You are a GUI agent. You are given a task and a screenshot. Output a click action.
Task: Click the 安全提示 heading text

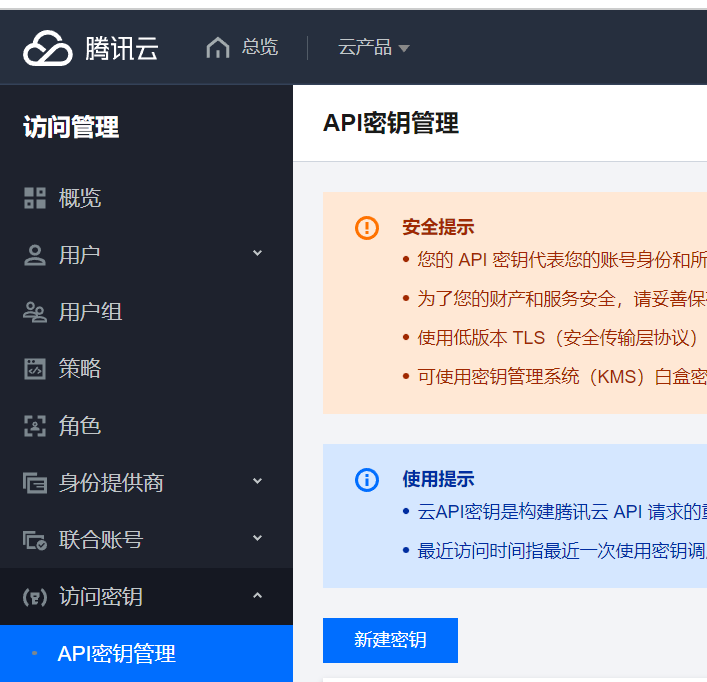click(438, 227)
